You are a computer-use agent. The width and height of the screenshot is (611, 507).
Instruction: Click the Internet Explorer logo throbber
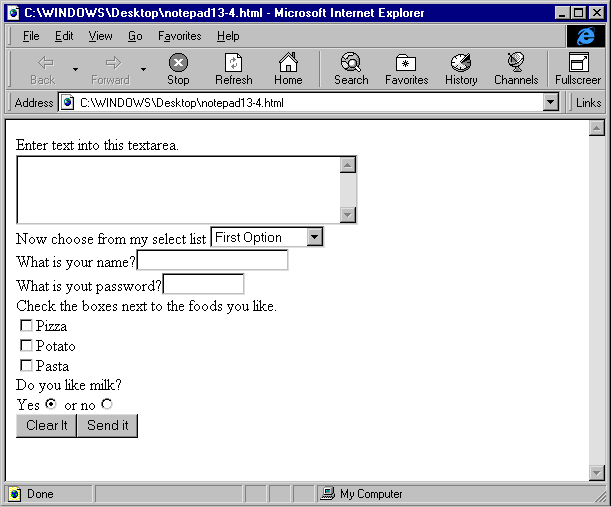coord(585,36)
